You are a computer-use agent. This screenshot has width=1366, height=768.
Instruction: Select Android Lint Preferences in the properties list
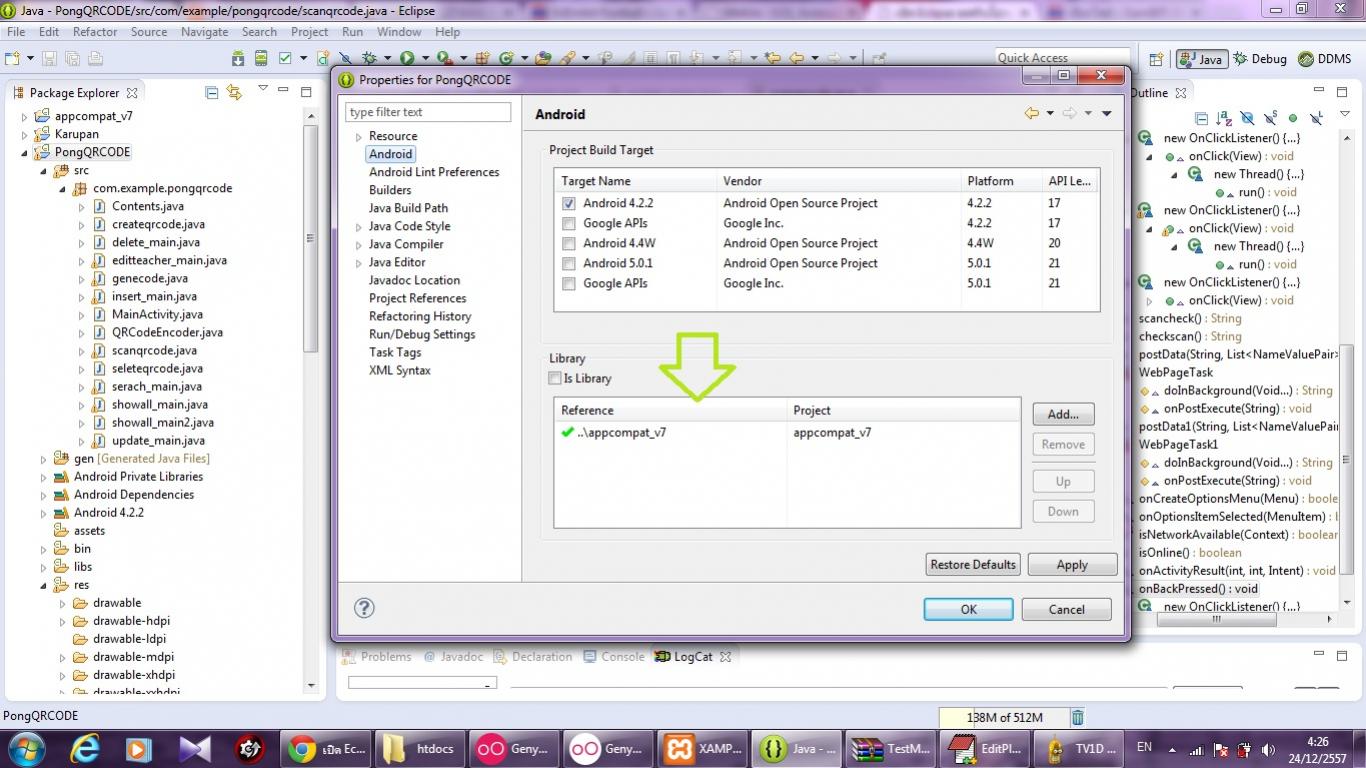[x=434, y=172]
